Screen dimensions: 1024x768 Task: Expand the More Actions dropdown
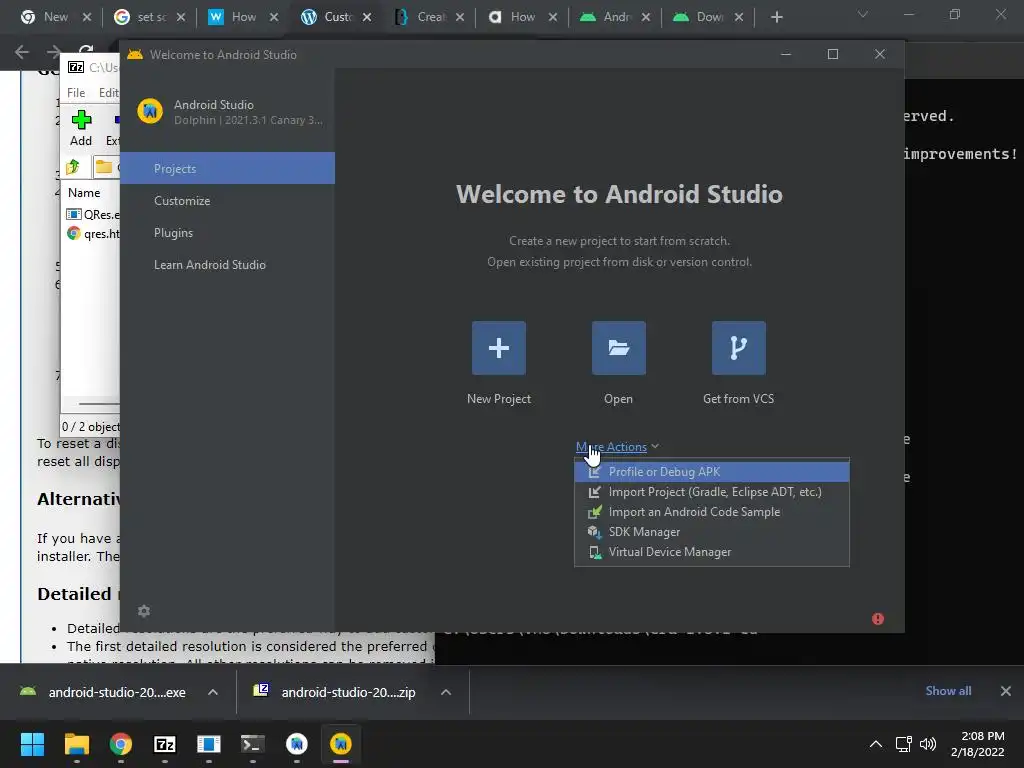pyautogui.click(x=618, y=447)
